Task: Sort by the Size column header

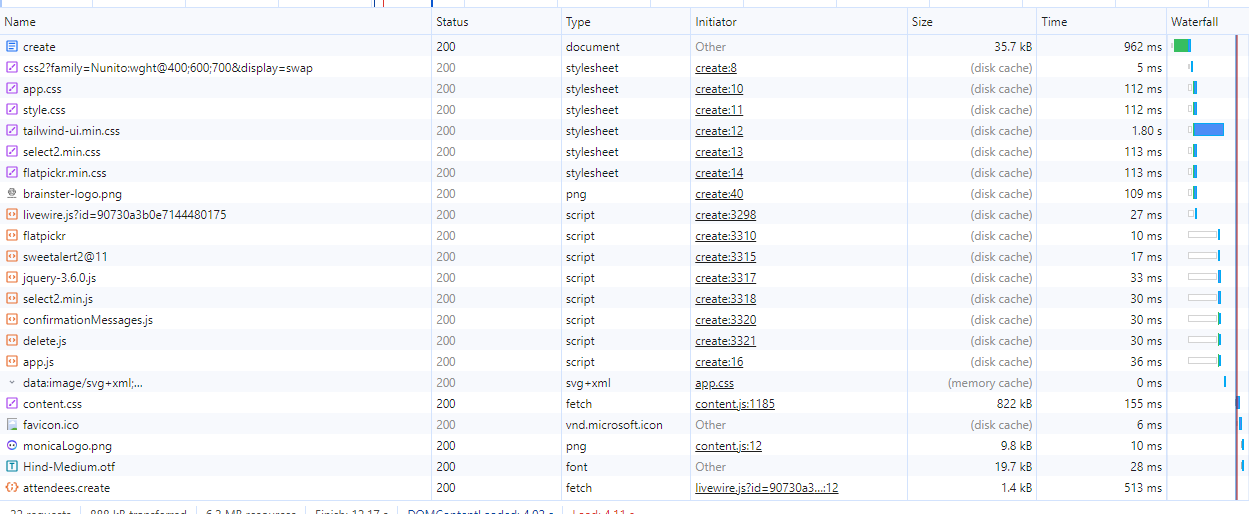Action: [922, 21]
